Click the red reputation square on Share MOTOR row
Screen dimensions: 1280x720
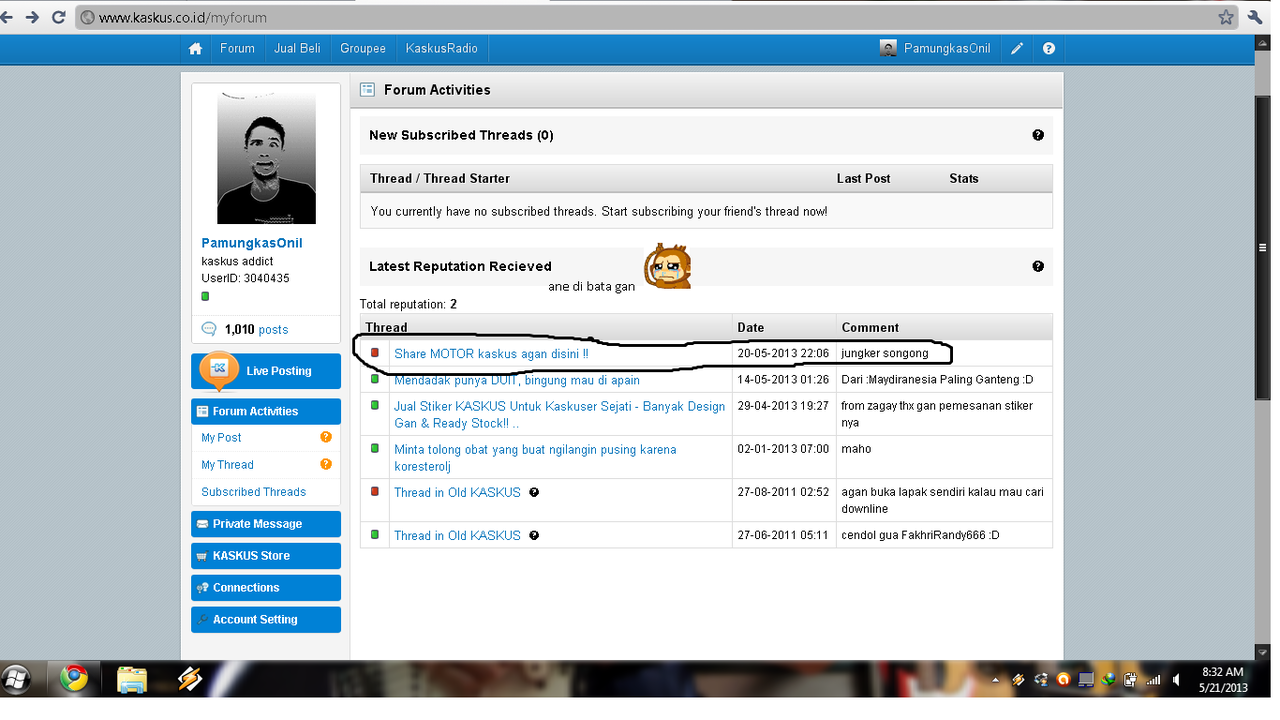click(375, 352)
